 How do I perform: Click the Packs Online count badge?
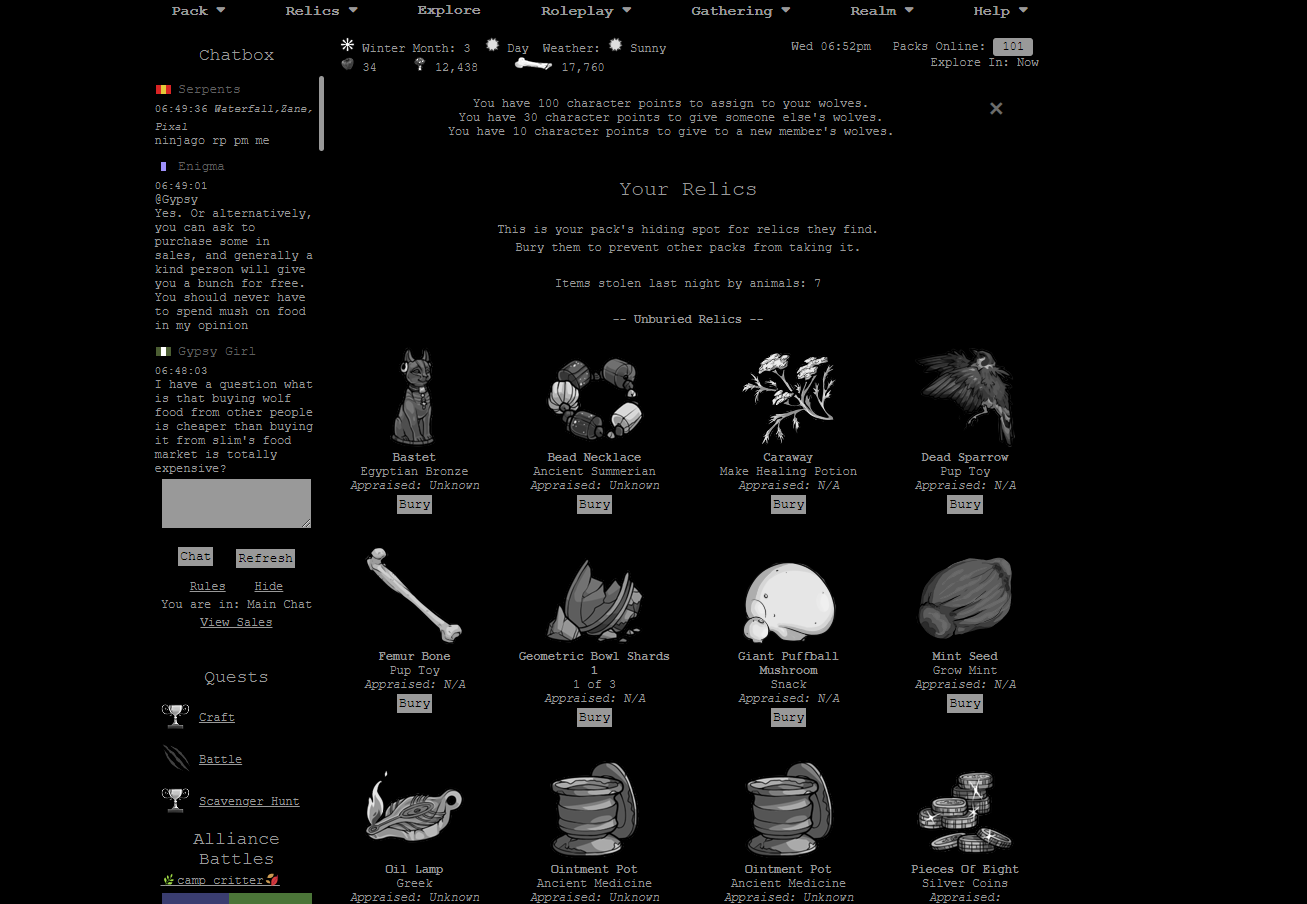point(1012,47)
